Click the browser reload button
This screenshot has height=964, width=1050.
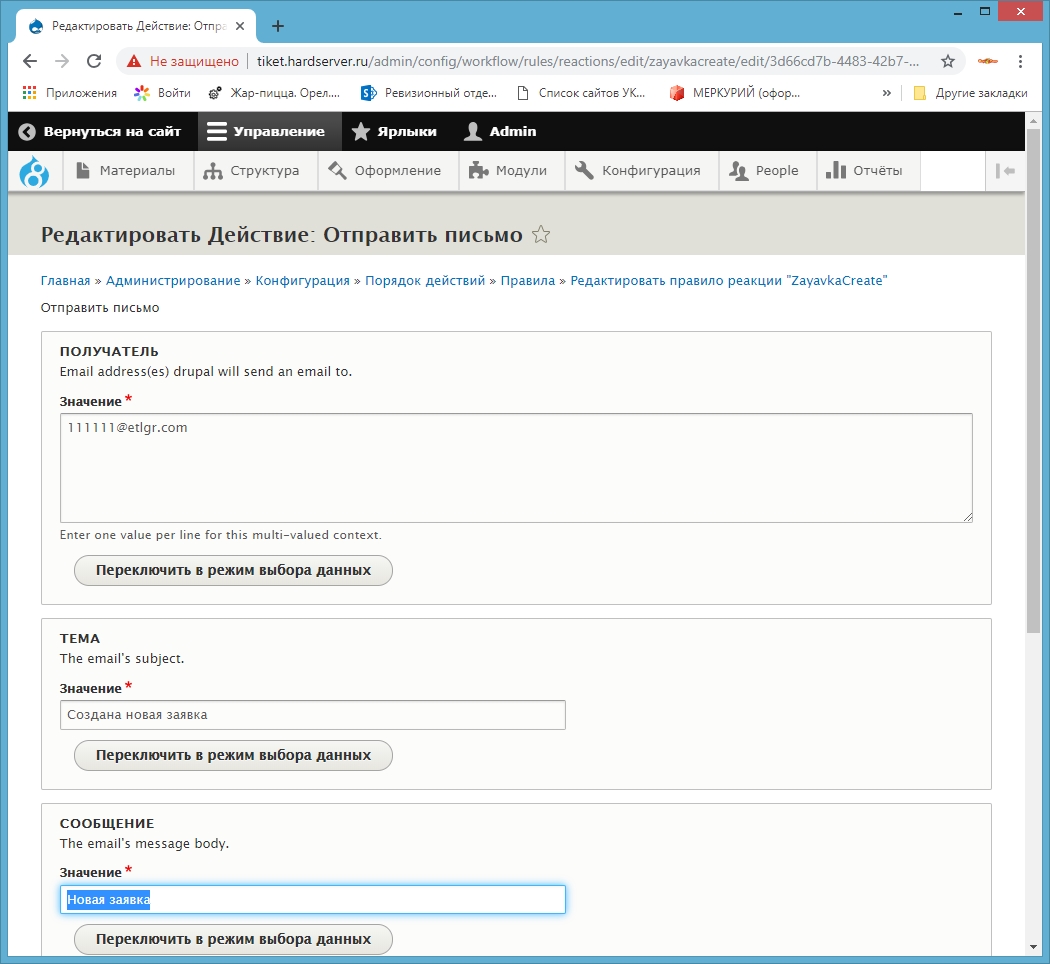pyautogui.click(x=94, y=61)
